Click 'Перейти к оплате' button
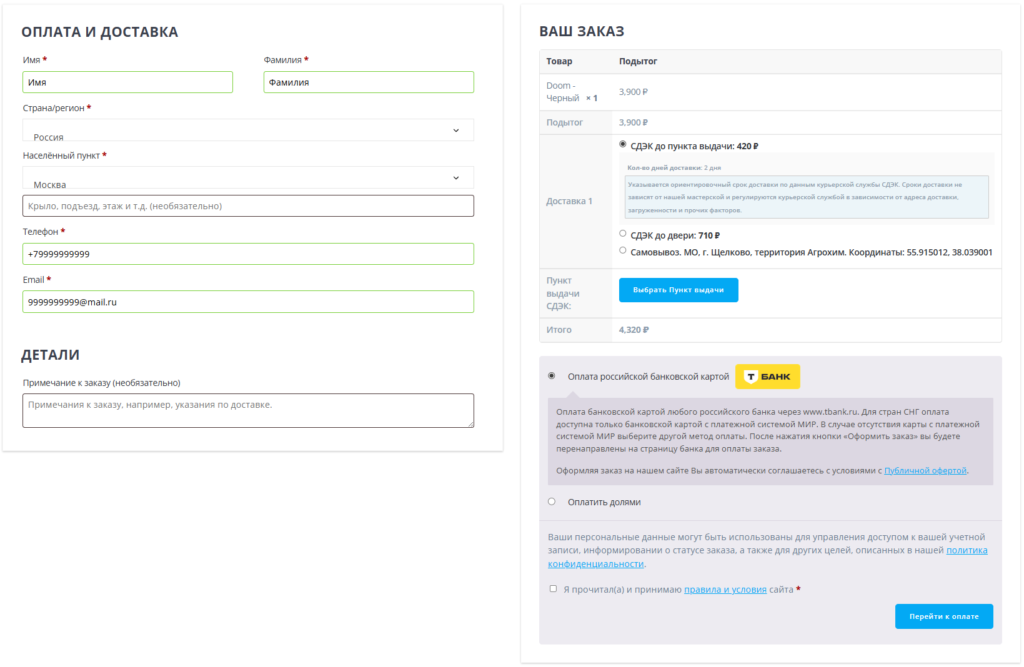Viewport: 1024px width, 667px height. coord(943,616)
